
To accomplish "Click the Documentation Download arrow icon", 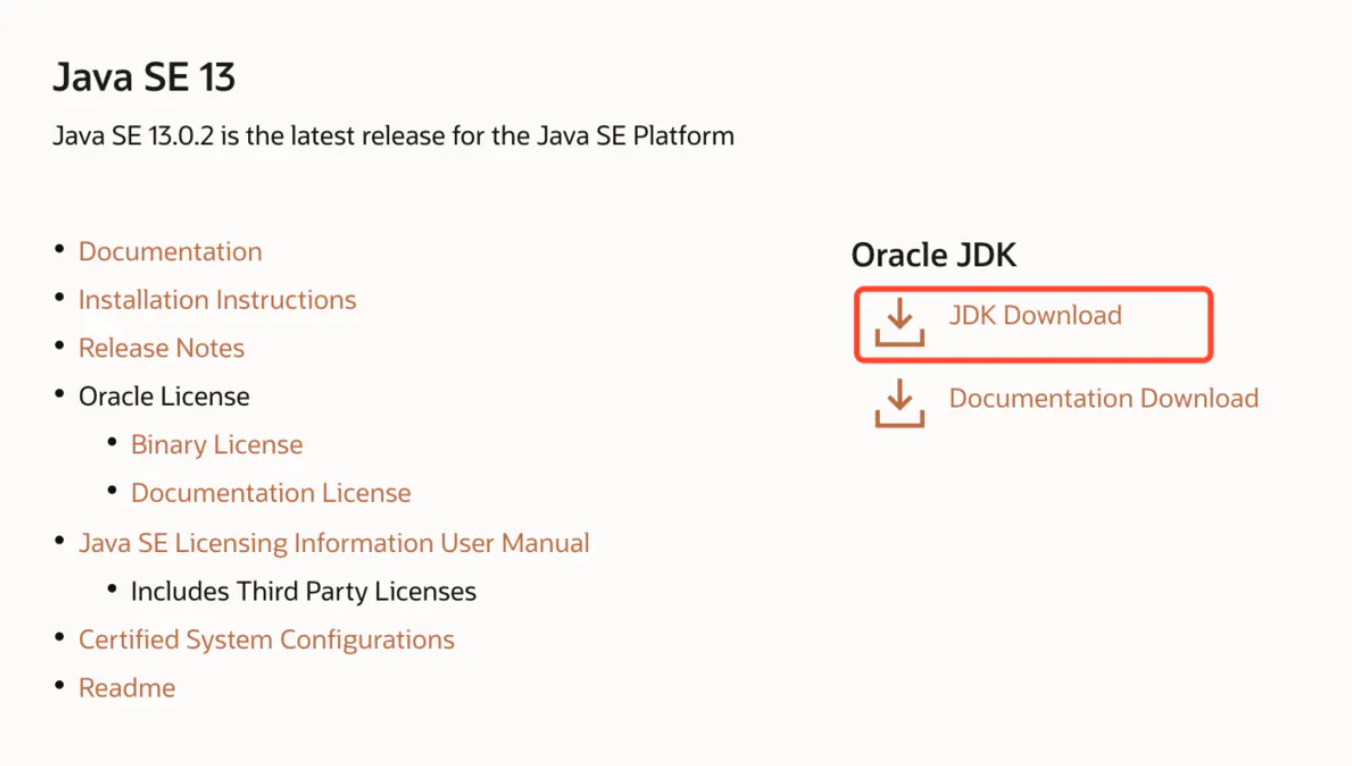I will 899,403.
